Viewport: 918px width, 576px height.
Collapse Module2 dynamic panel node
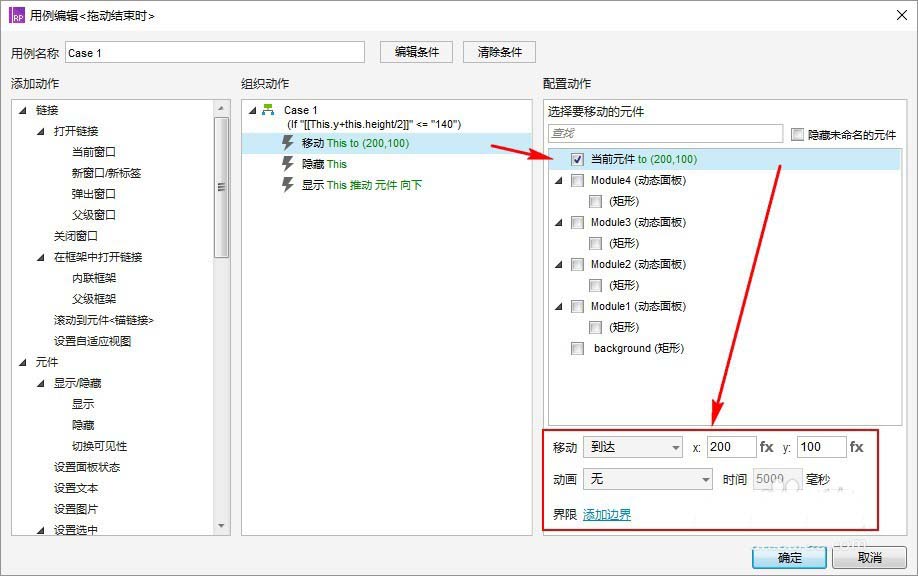[559, 265]
